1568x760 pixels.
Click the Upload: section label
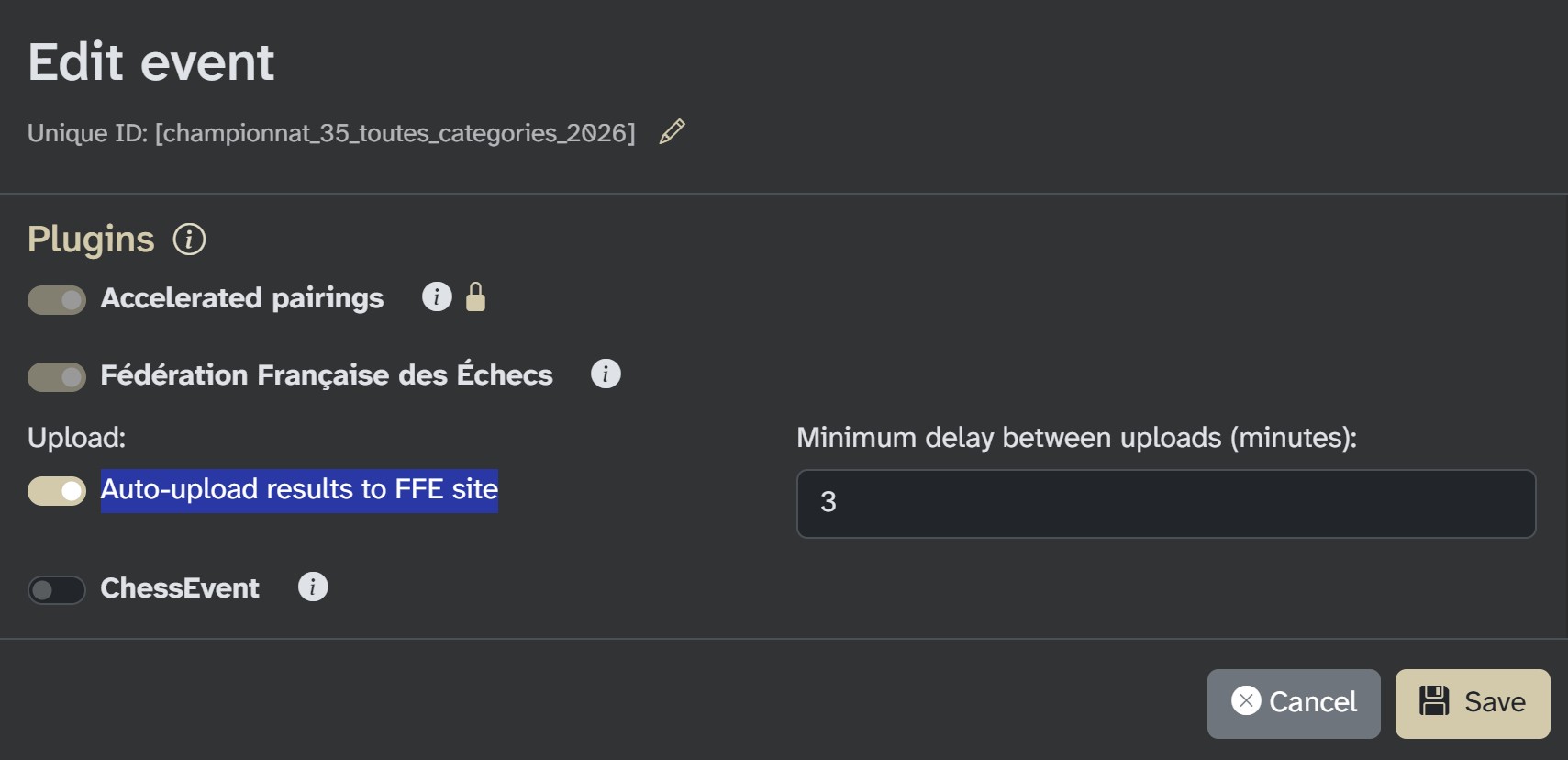tap(77, 438)
